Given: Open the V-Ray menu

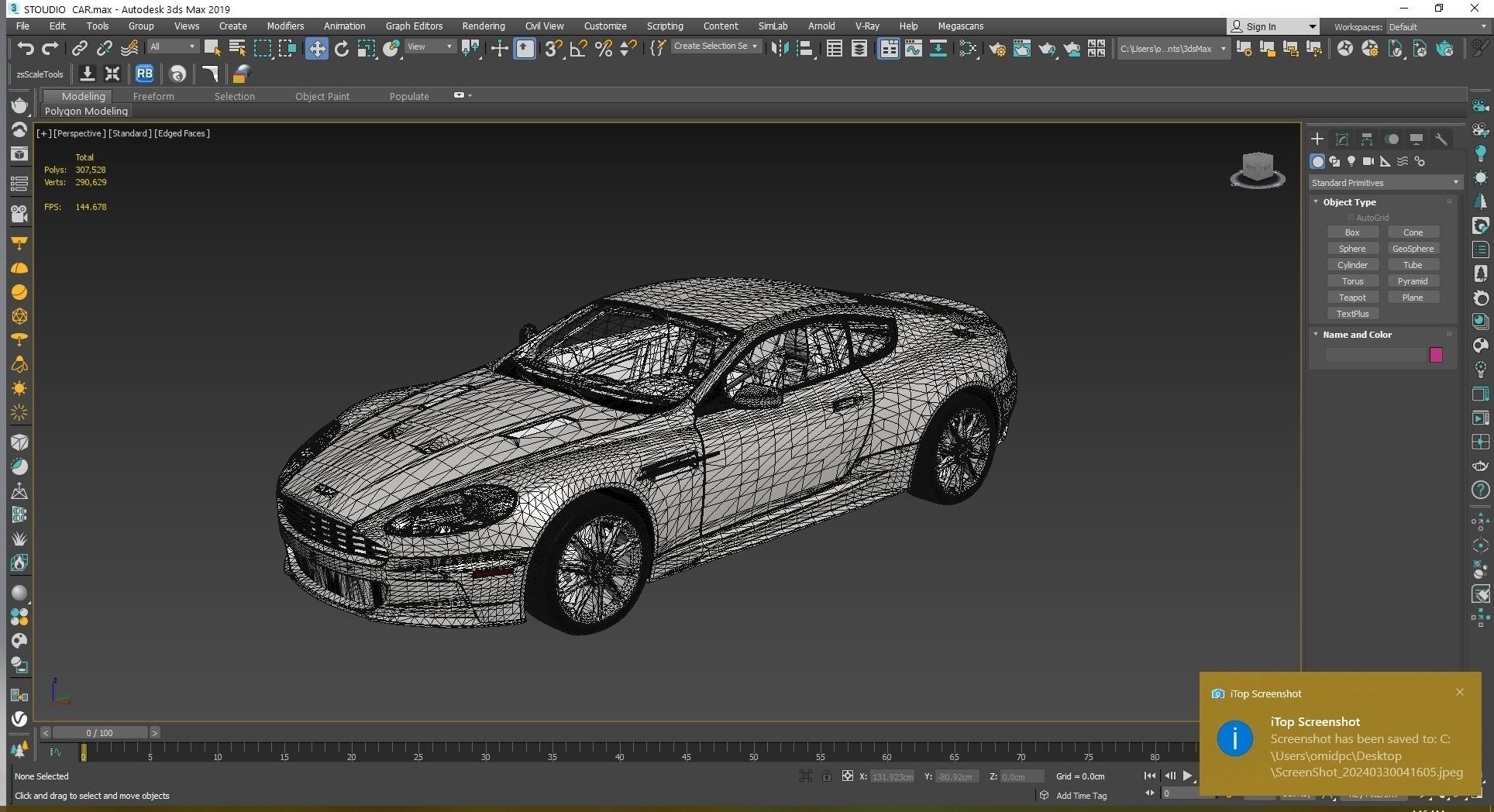Looking at the screenshot, I should [867, 26].
